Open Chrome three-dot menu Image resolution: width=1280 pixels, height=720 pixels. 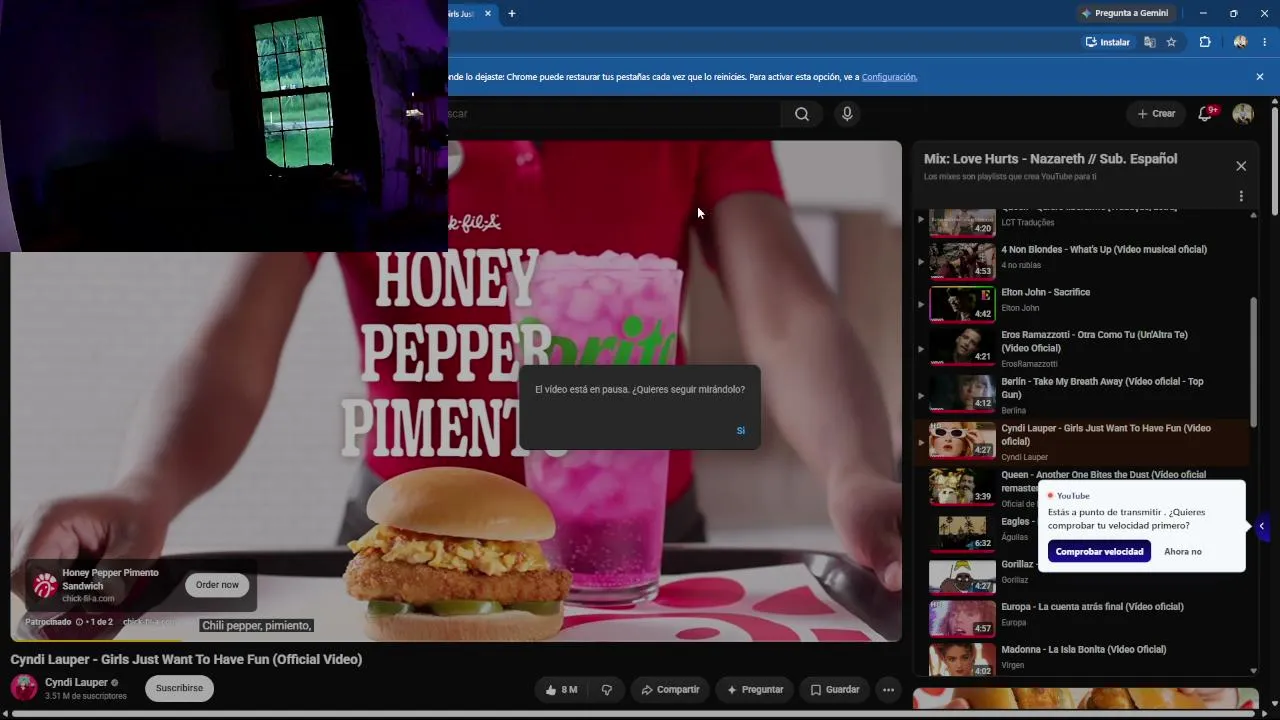click(x=1265, y=42)
